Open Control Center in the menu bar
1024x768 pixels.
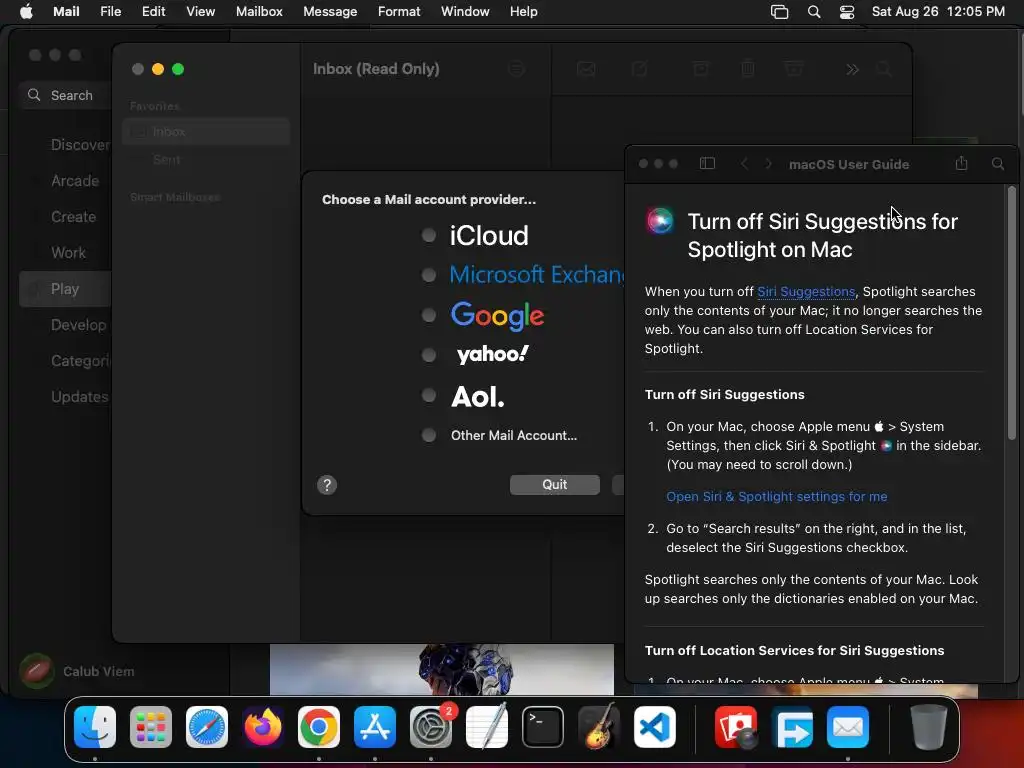click(x=846, y=12)
